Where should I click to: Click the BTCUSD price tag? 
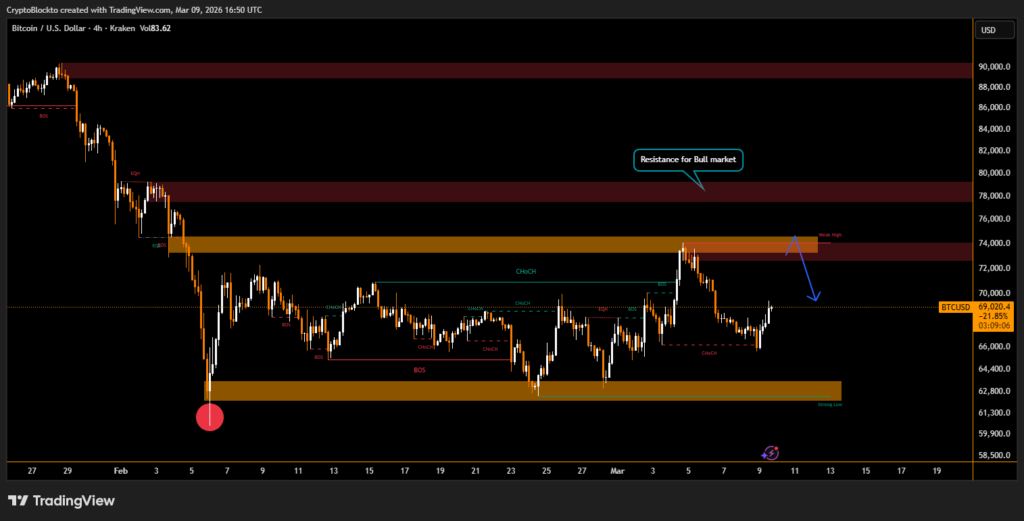(x=956, y=306)
